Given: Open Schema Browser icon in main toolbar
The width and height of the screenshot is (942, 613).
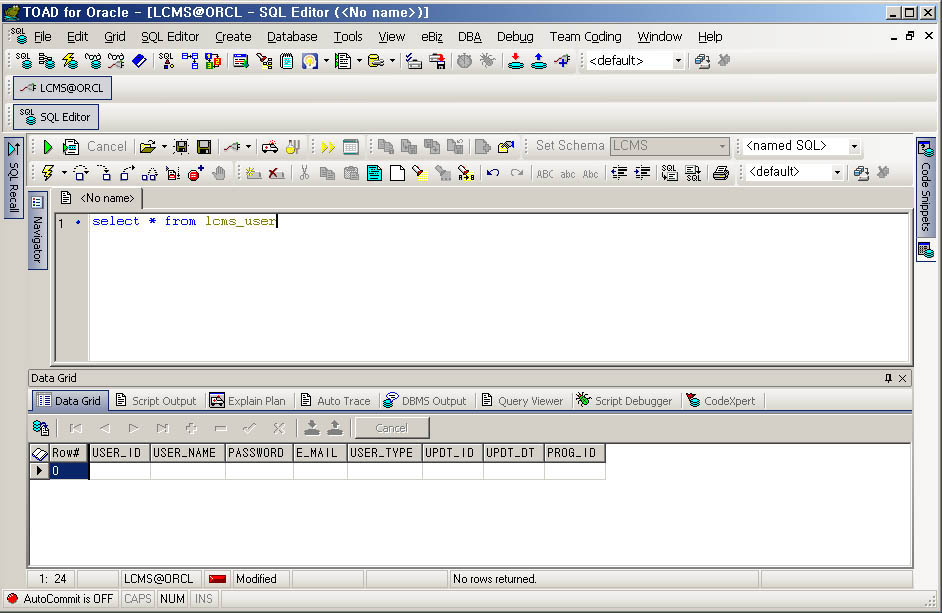Looking at the screenshot, I should tap(47, 61).
